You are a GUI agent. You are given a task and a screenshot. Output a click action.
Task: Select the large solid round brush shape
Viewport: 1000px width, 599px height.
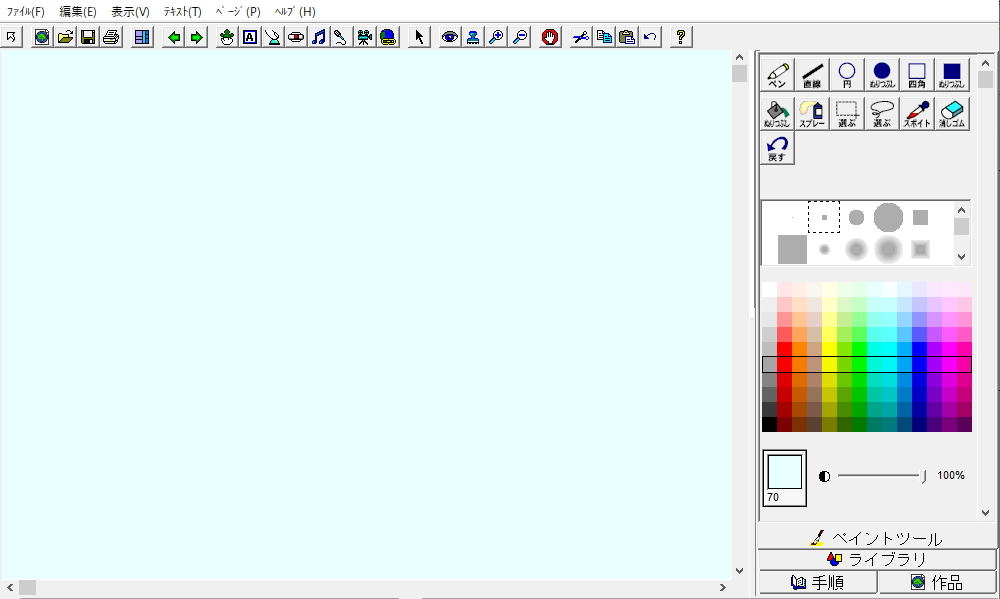pos(888,218)
